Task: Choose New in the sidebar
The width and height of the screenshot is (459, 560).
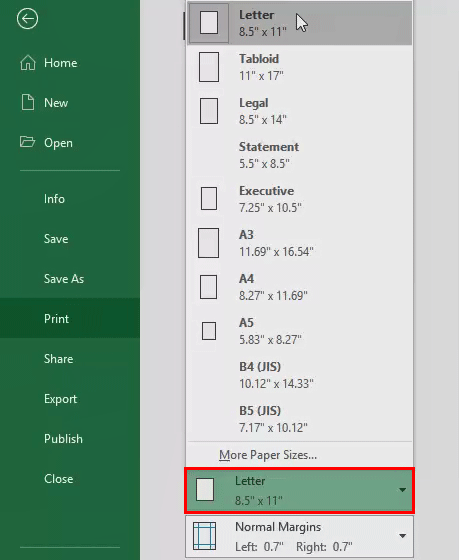Action: [70, 103]
